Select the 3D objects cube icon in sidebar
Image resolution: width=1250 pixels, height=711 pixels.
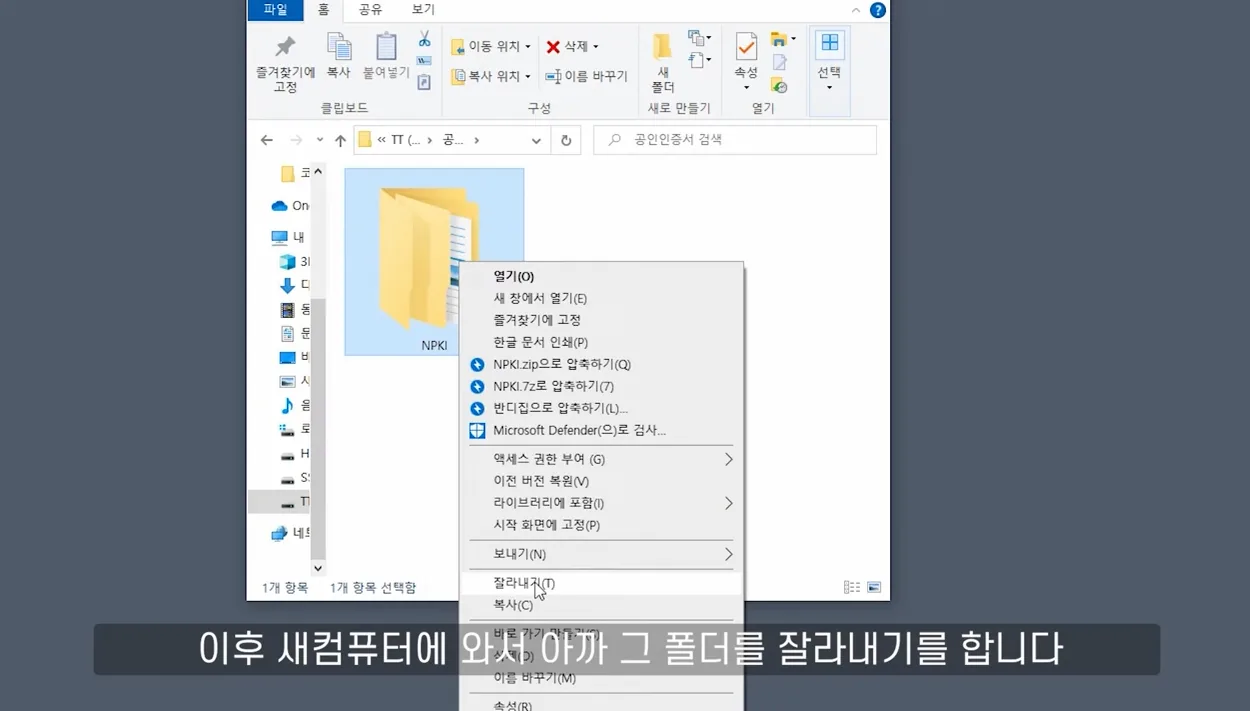[x=288, y=262]
